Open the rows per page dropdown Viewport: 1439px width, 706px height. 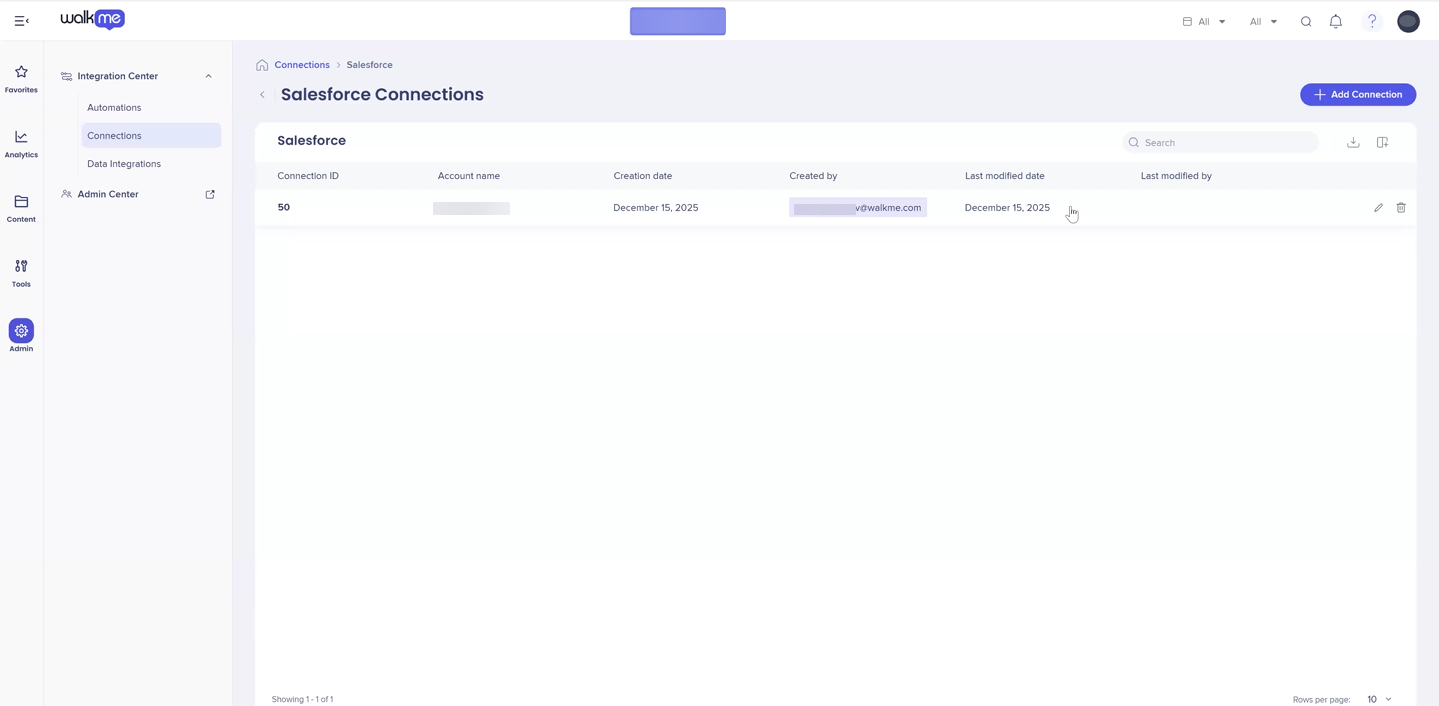pyautogui.click(x=1379, y=699)
